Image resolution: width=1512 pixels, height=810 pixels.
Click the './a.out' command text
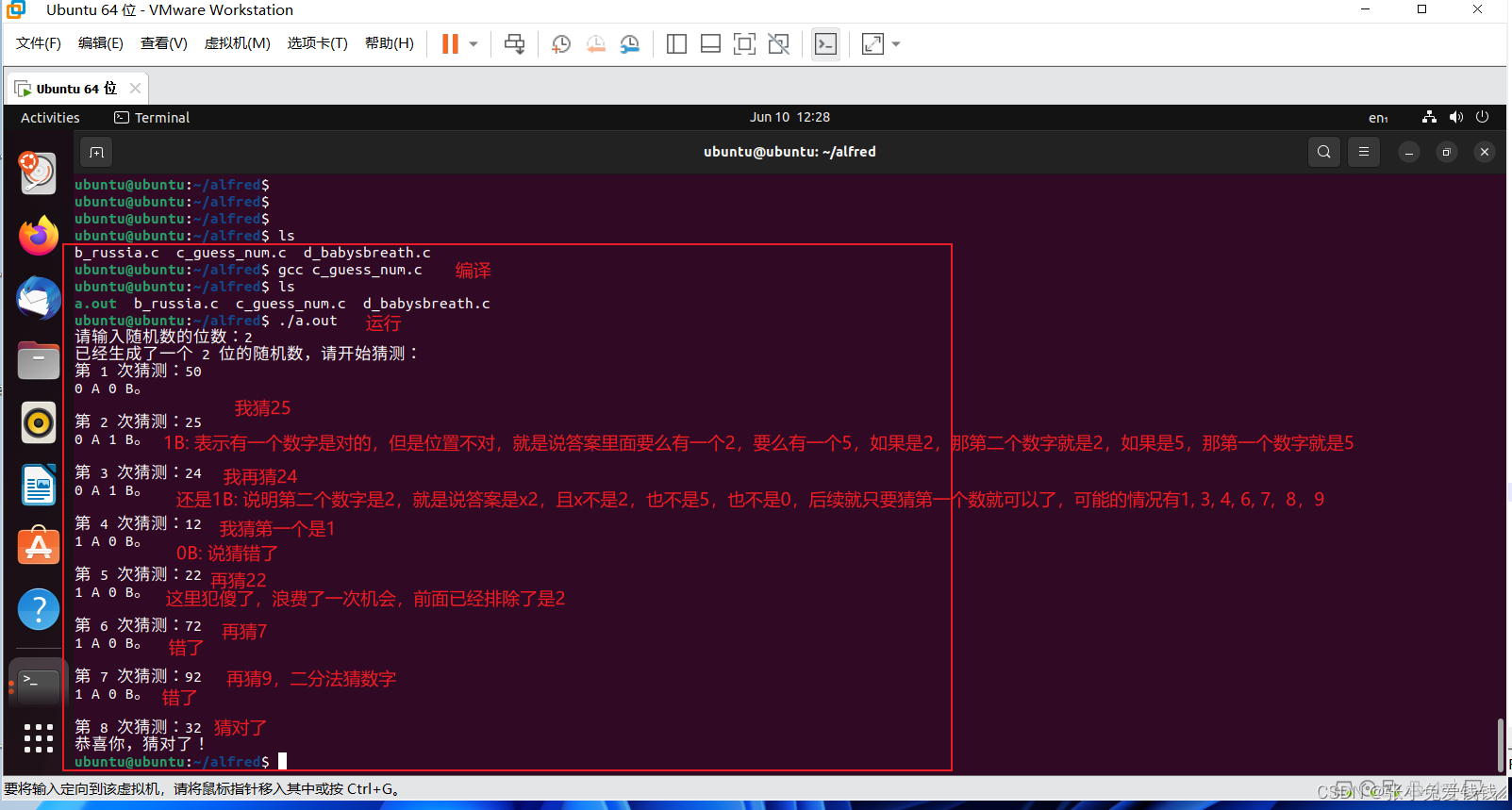[307, 321]
